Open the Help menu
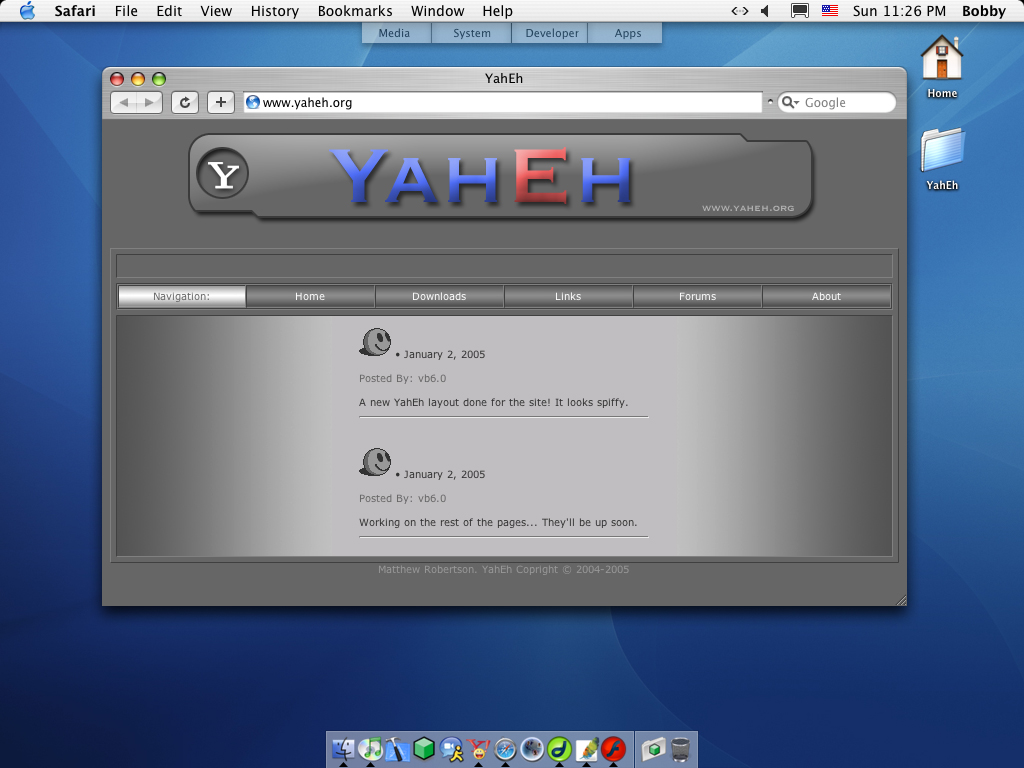Image resolution: width=1024 pixels, height=768 pixels. pyautogui.click(x=498, y=11)
